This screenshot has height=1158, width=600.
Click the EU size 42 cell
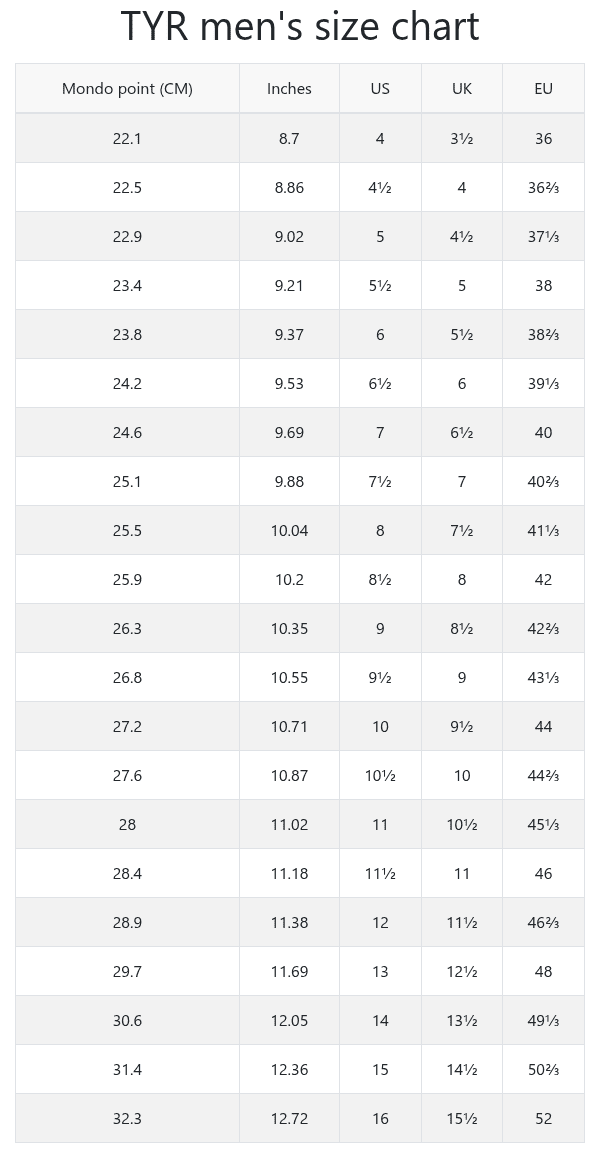pos(543,580)
